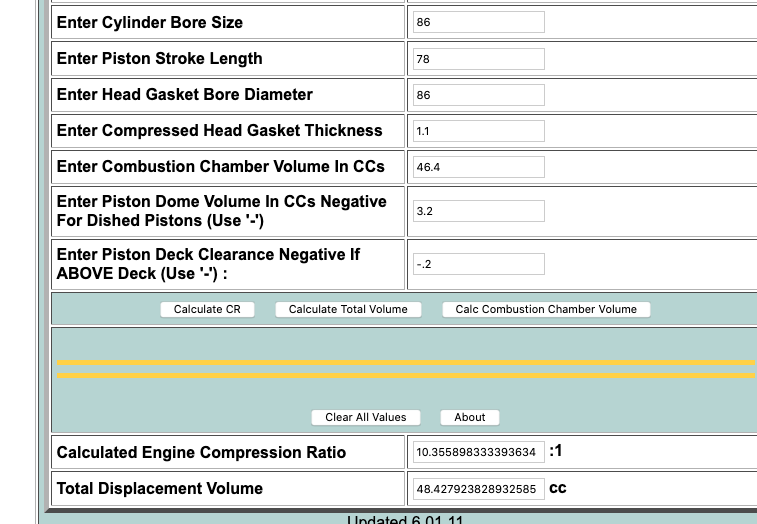The width and height of the screenshot is (757, 524).
Task: Click the 'Total Displacement Volume' label
Action: [x=160, y=489]
